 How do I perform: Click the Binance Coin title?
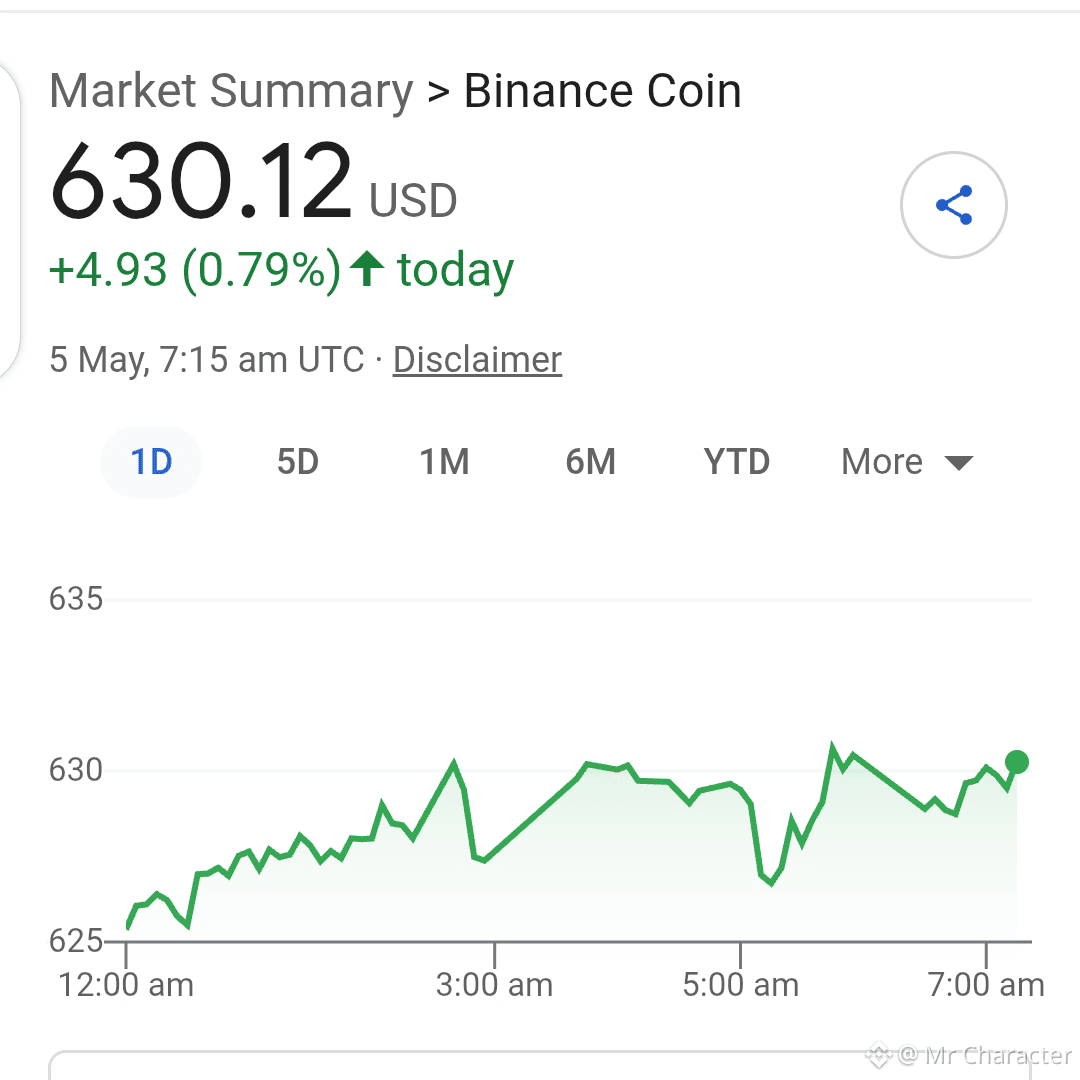point(603,91)
